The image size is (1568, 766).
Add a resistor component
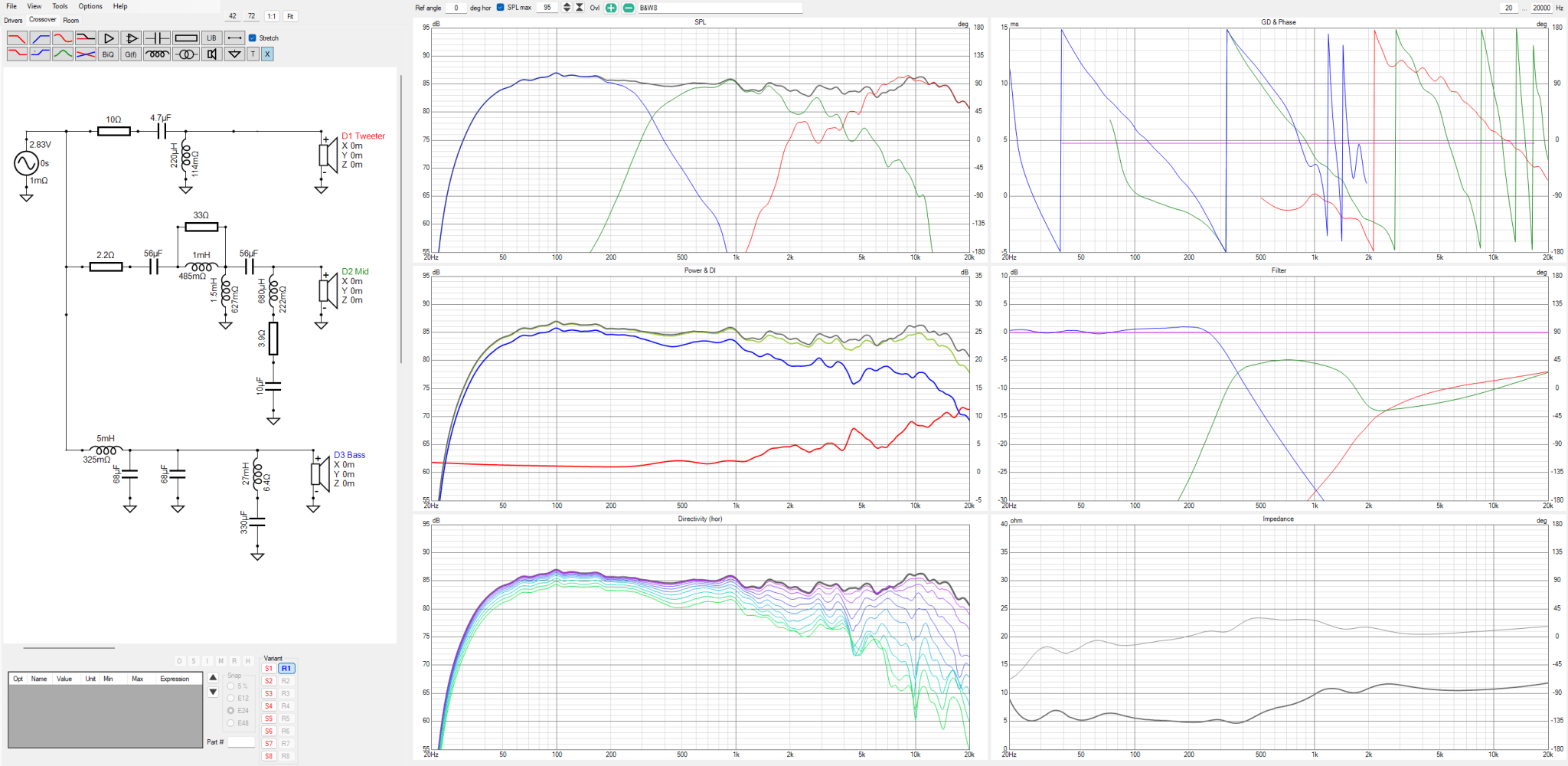click(186, 38)
